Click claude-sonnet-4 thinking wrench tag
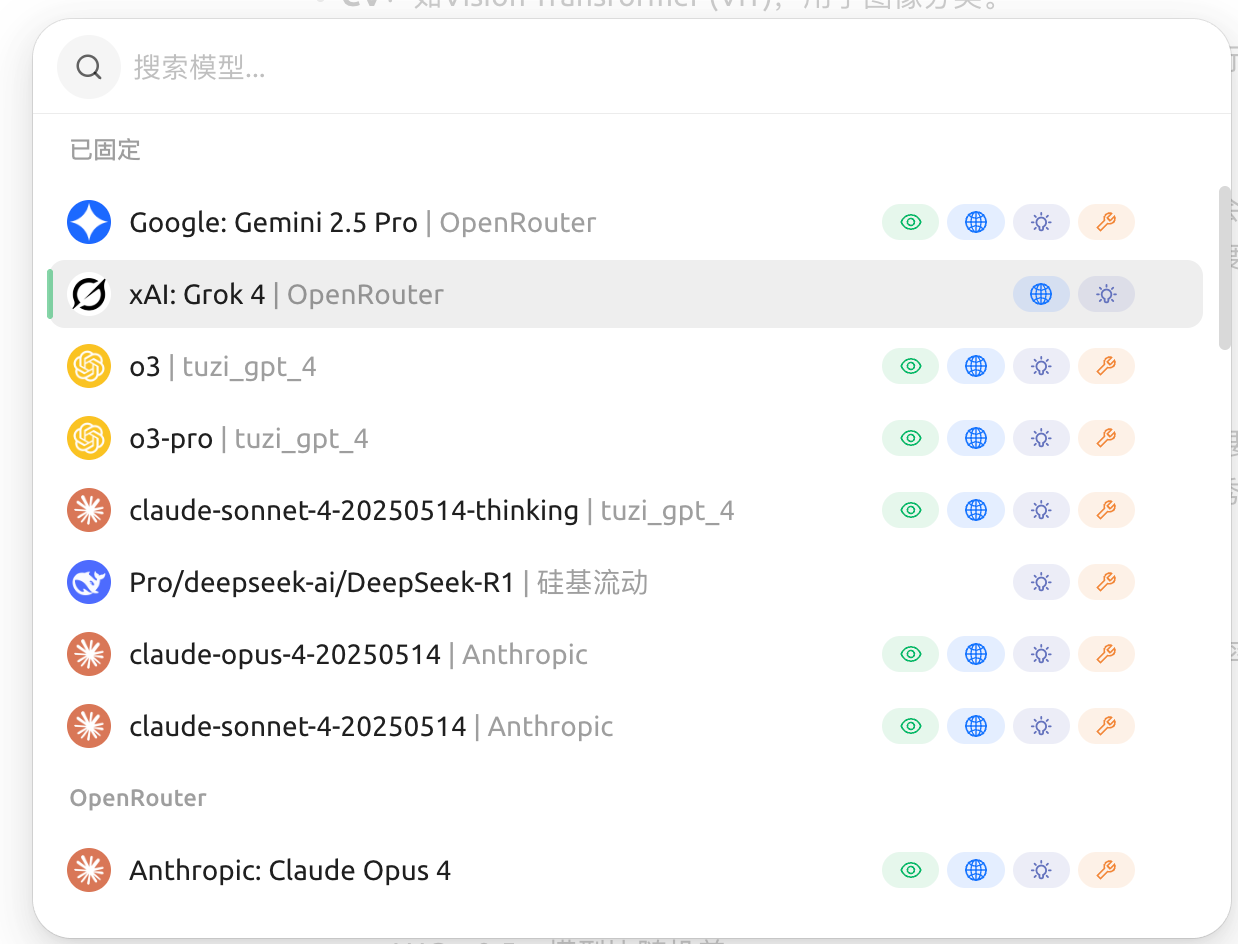 (x=1106, y=510)
